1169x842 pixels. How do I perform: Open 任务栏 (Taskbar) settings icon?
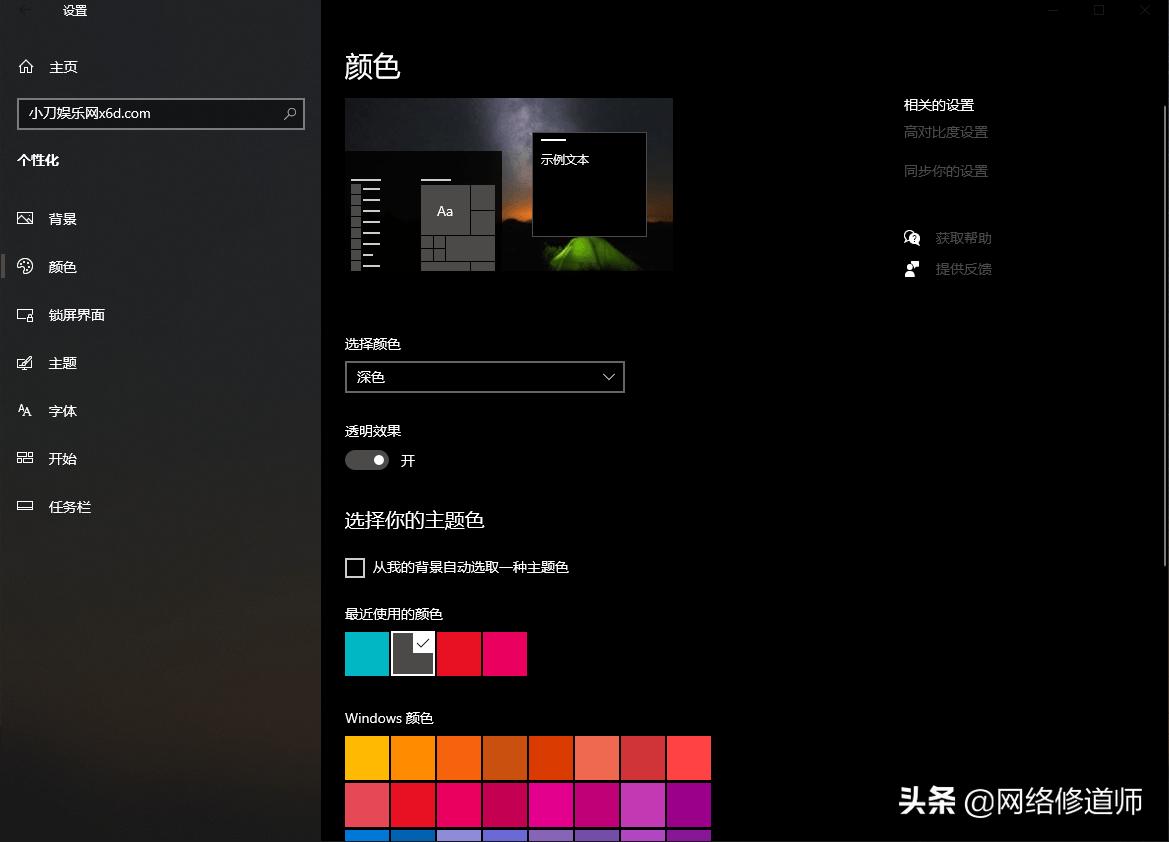(x=24, y=506)
